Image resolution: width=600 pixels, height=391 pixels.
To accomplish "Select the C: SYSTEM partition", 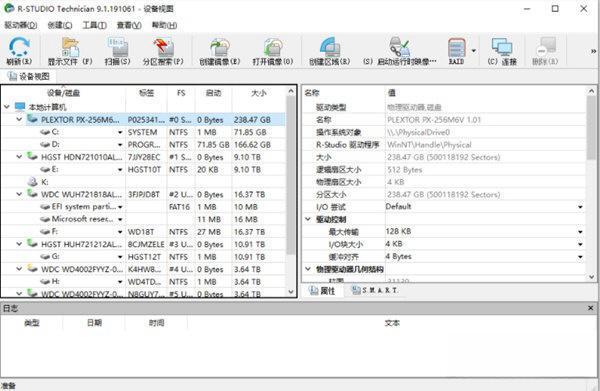I will tap(143, 132).
